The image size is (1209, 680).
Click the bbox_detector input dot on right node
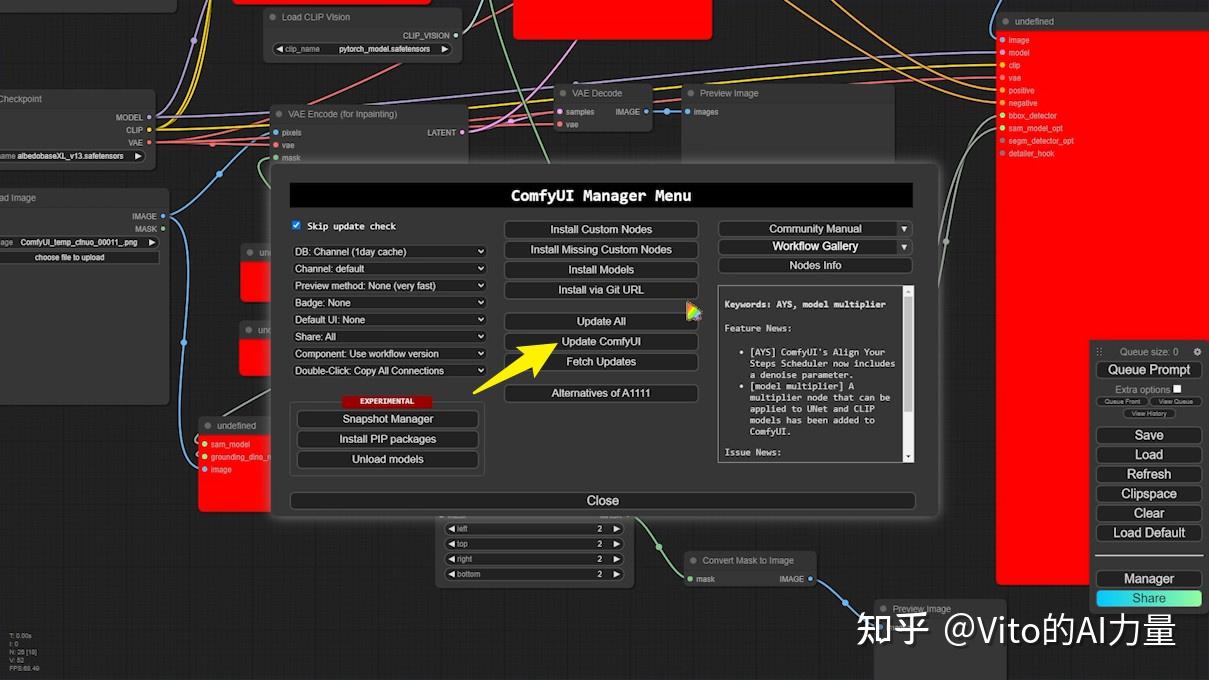pyautogui.click(x=1002, y=115)
